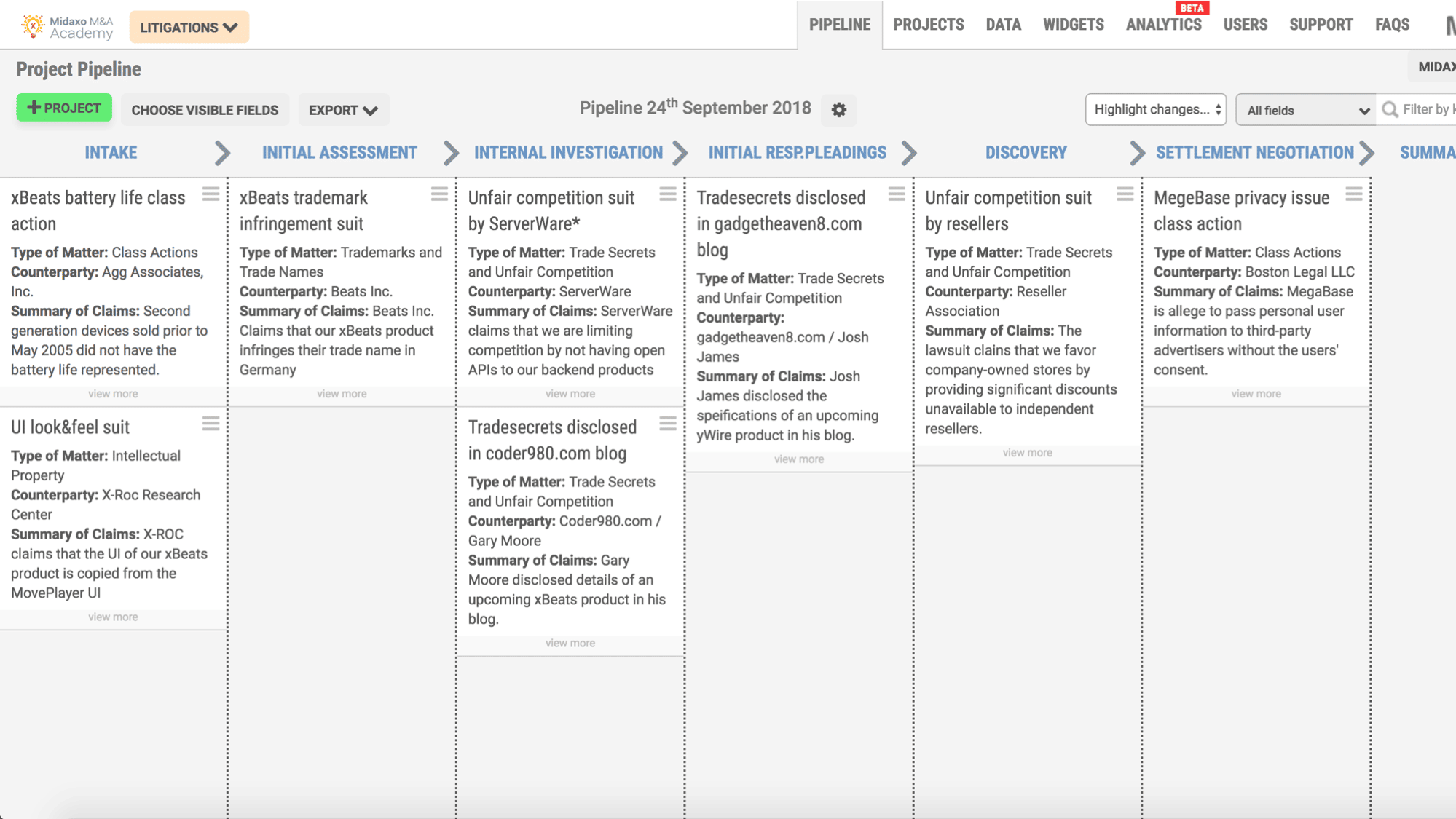
Task: Open the Litigations dropdown
Action: [x=189, y=27]
